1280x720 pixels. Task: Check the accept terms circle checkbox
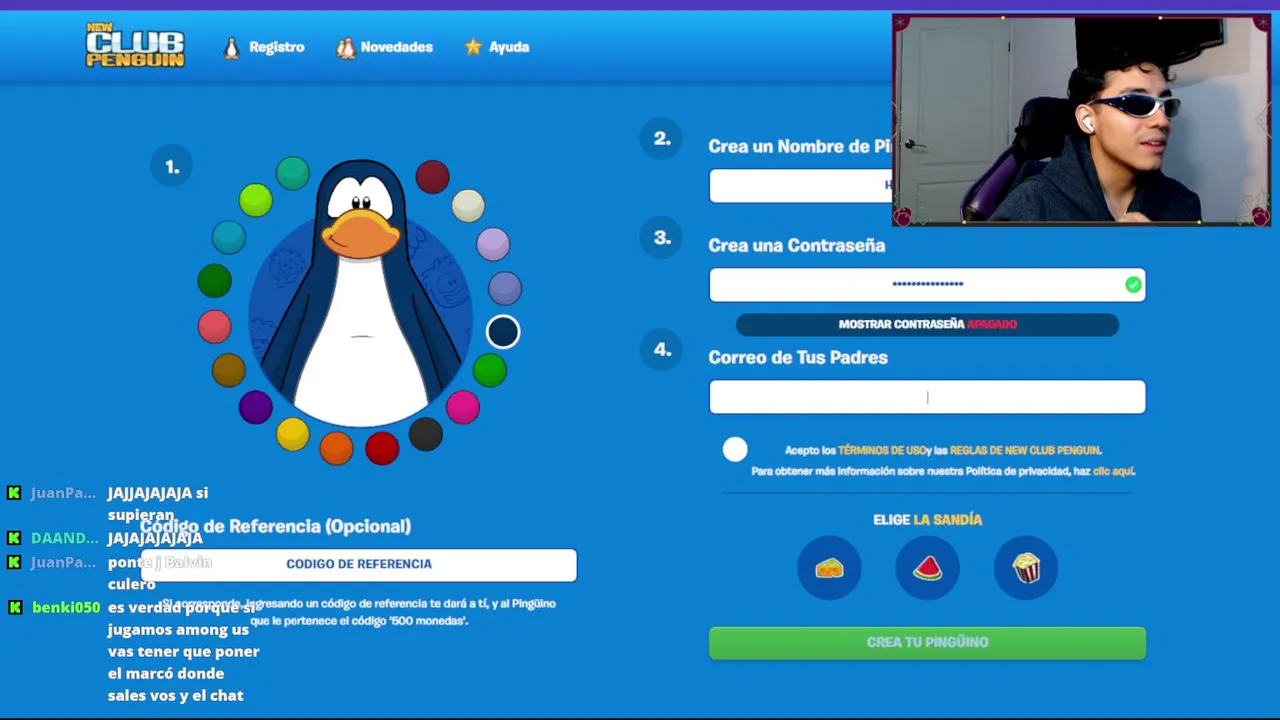pos(735,450)
